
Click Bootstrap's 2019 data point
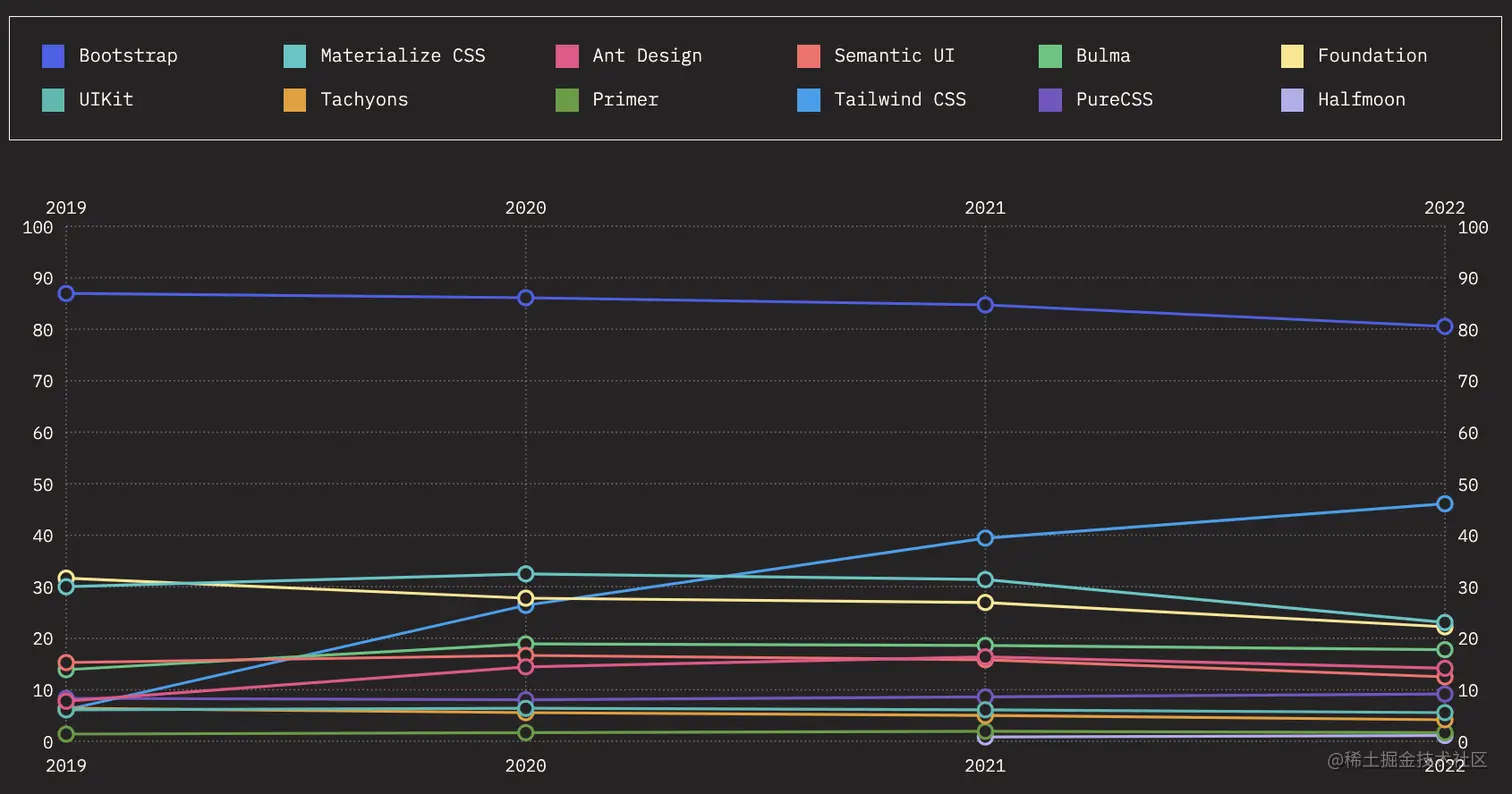click(x=66, y=293)
